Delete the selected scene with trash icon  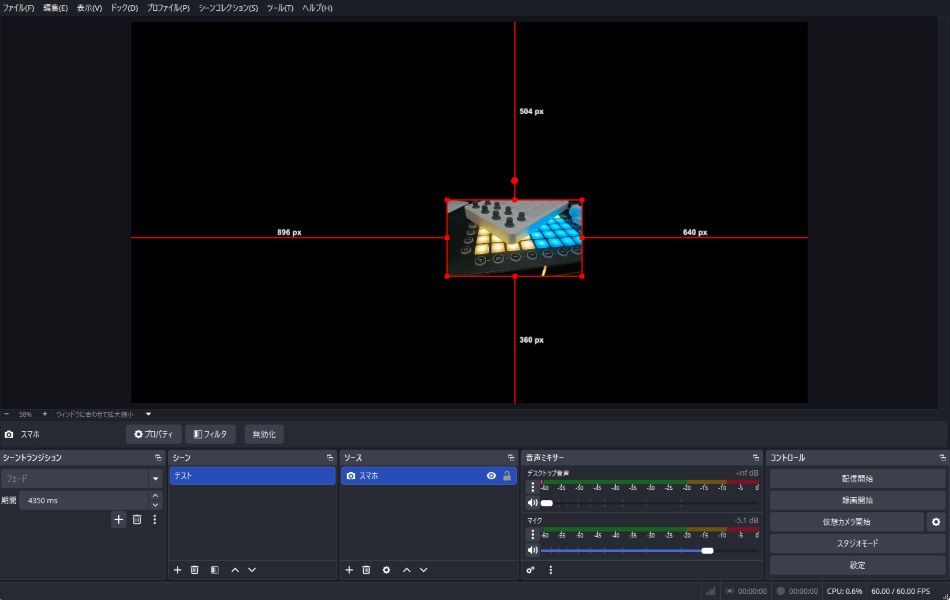[195, 570]
